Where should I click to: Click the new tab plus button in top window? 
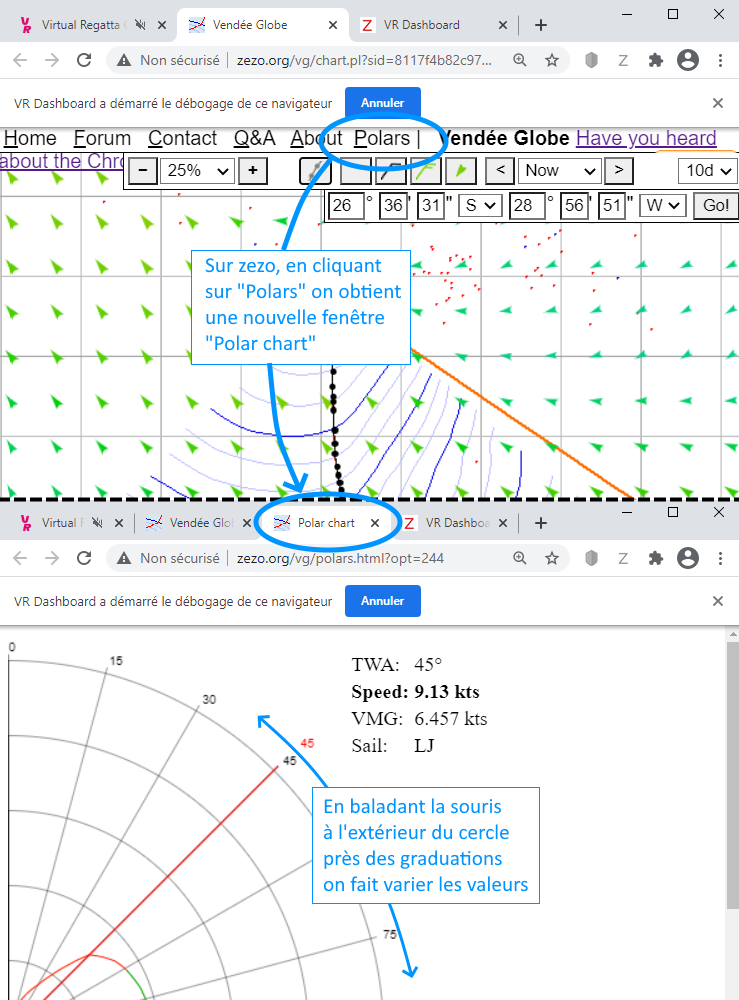(541, 24)
